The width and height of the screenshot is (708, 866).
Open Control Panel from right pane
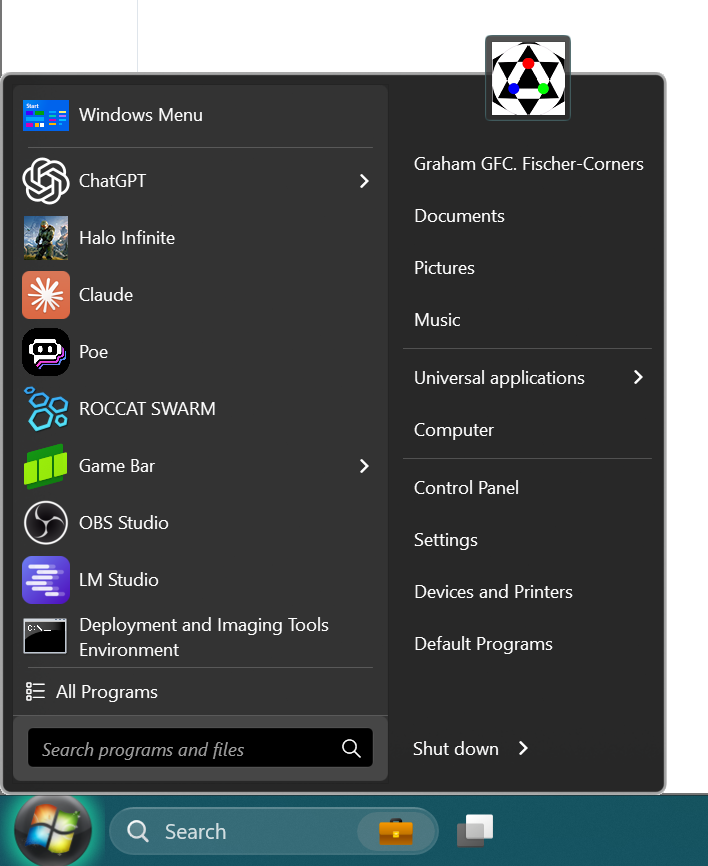point(466,488)
